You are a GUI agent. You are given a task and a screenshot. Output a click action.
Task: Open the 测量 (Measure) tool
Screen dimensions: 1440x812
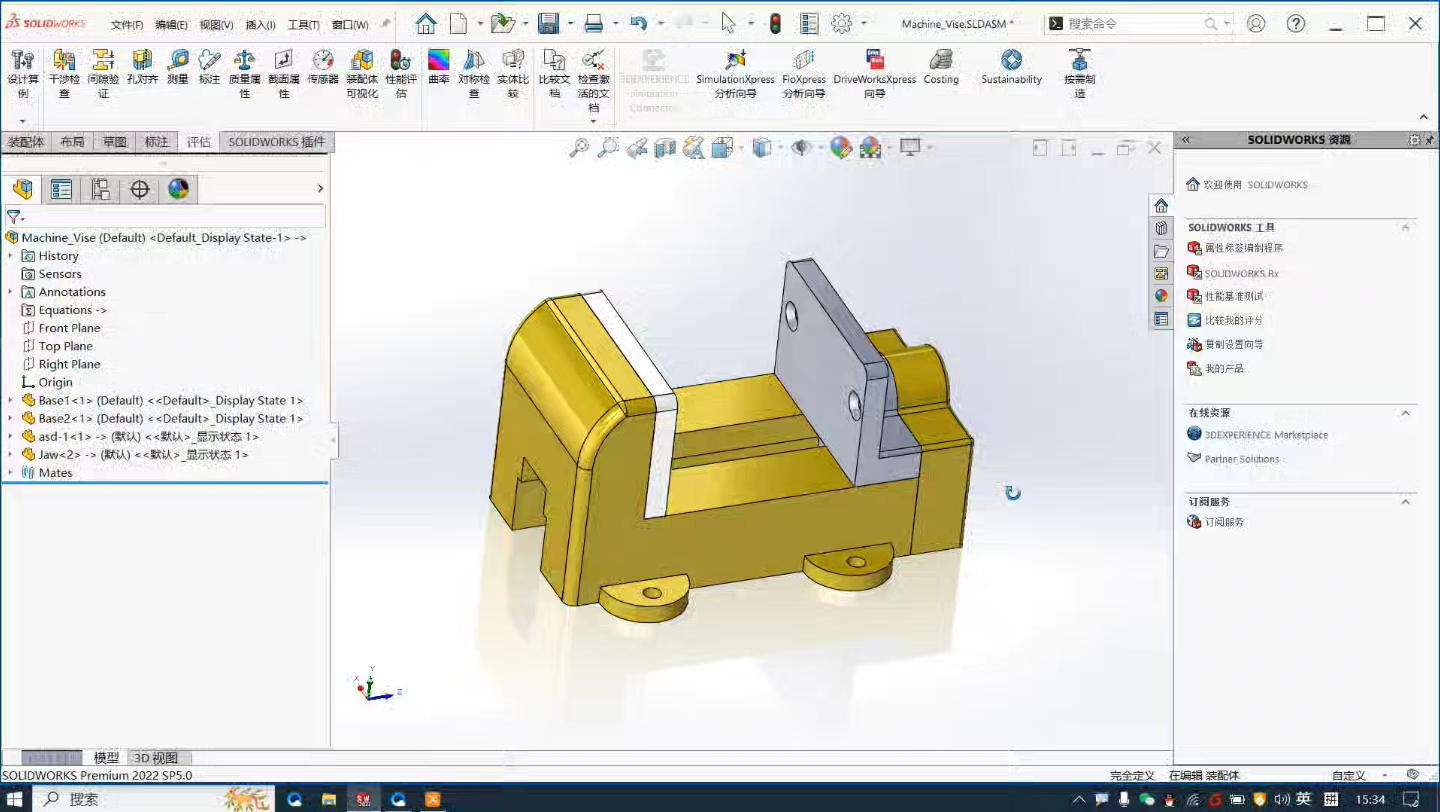pos(175,69)
